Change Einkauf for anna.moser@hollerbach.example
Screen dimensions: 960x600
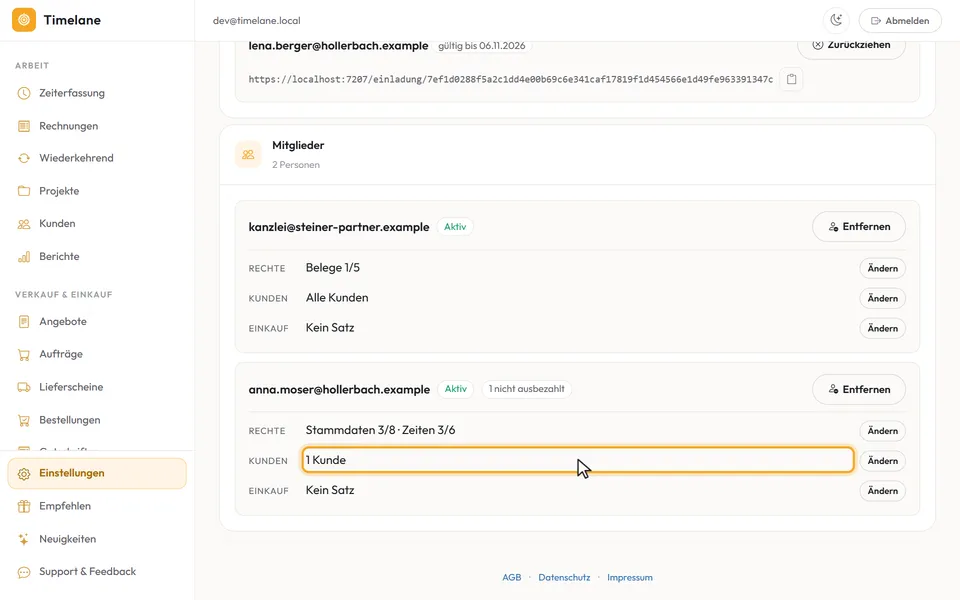(x=882, y=491)
